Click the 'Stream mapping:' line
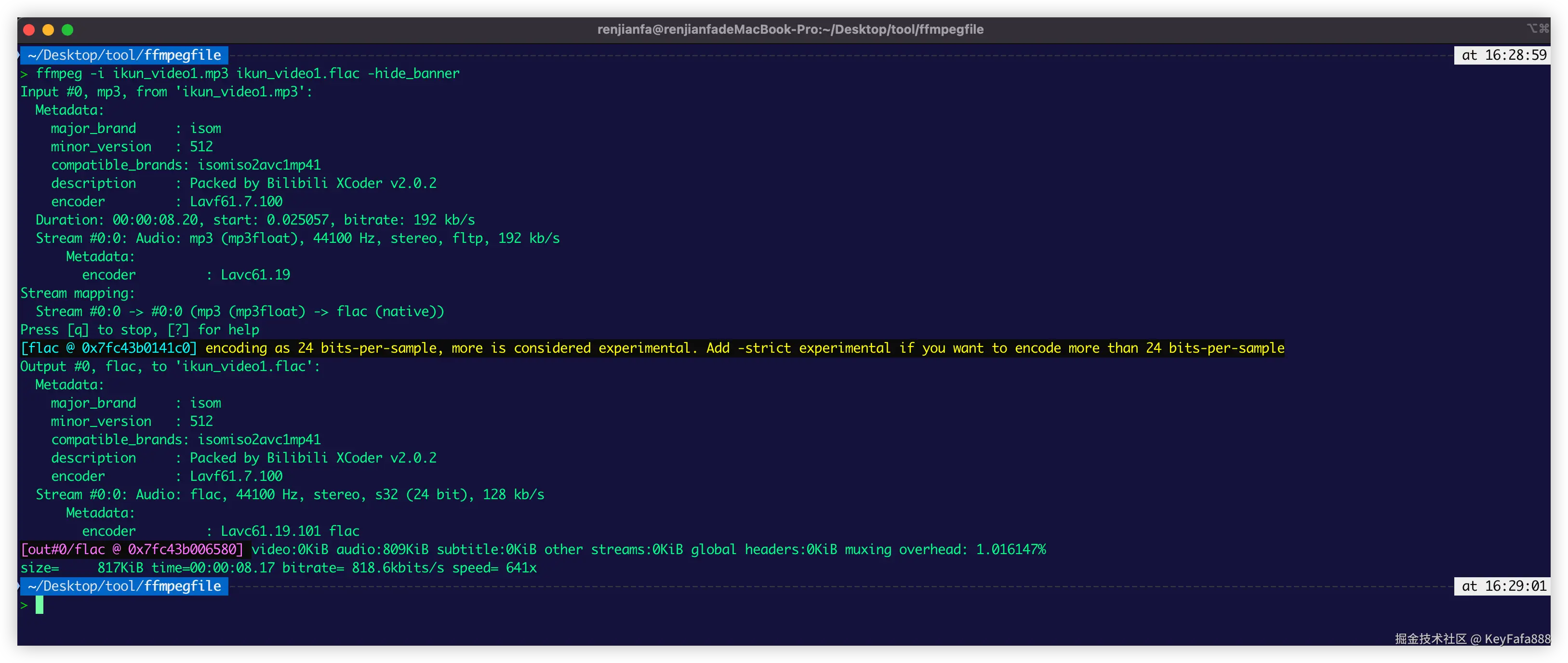Screen dimensions: 1568x663 78,293
